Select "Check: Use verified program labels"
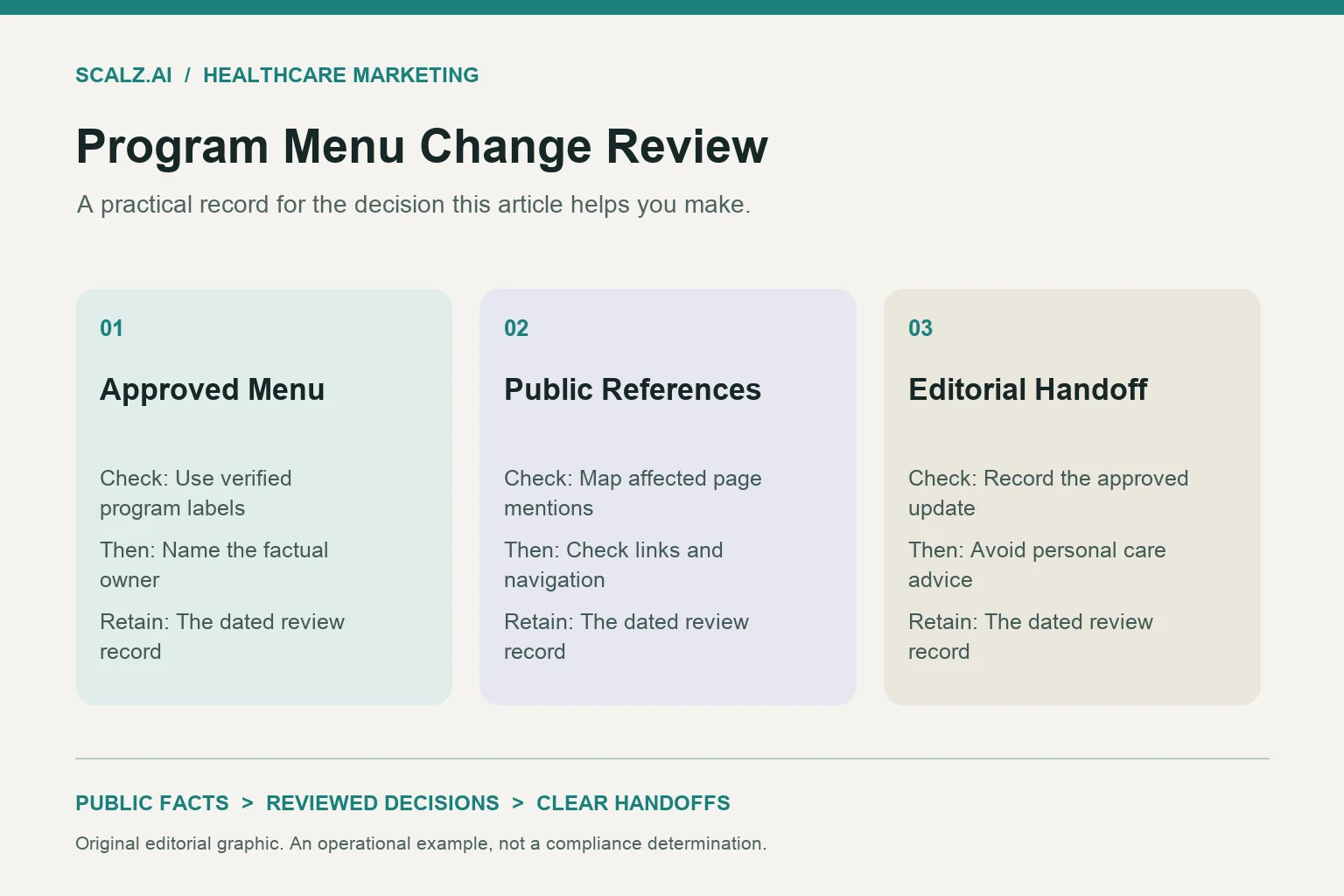The width and height of the screenshot is (1344, 896). pyautogui.click(x=196, y=493)
